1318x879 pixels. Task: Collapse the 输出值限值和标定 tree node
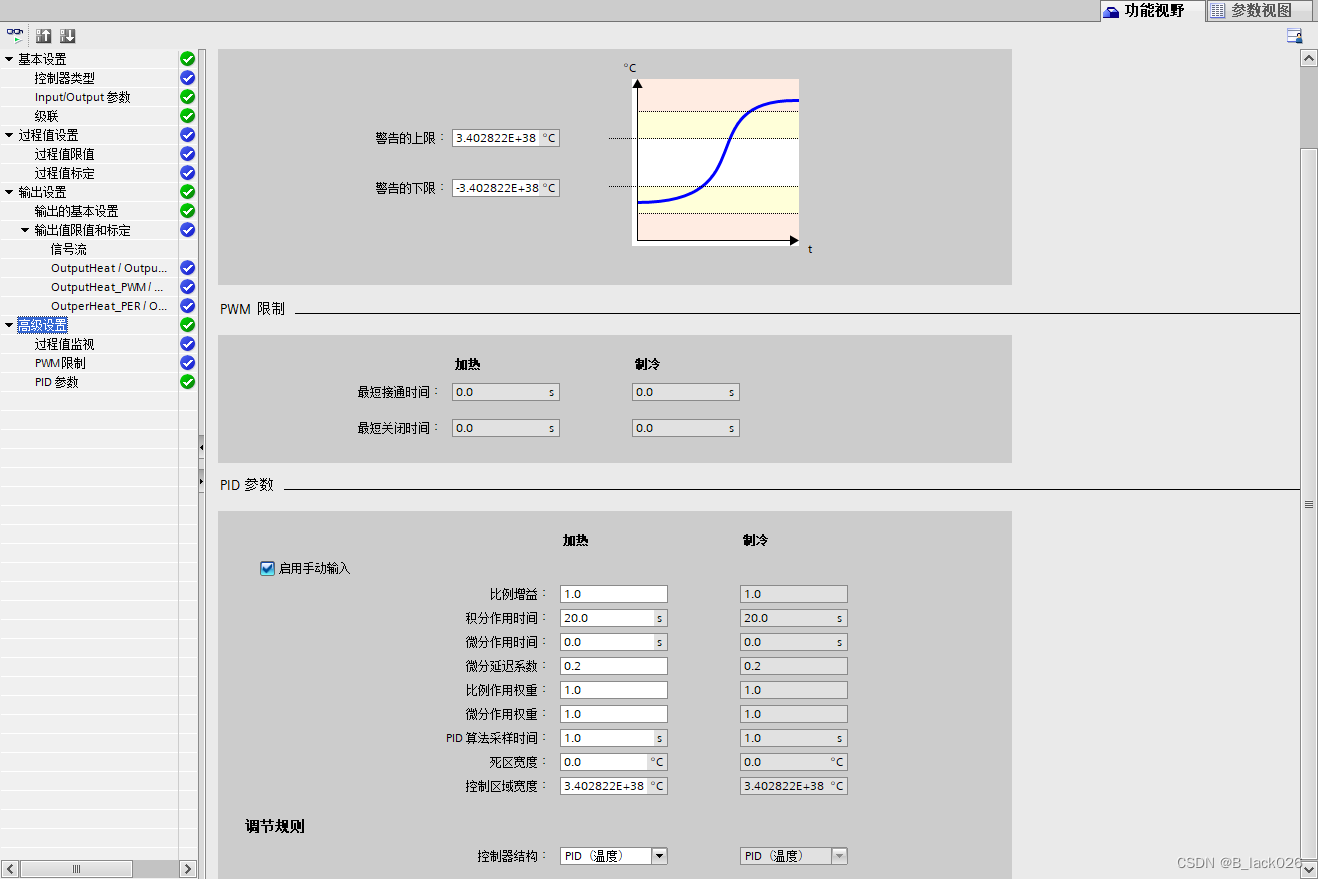pyautogui.click(x=26, y=230)
